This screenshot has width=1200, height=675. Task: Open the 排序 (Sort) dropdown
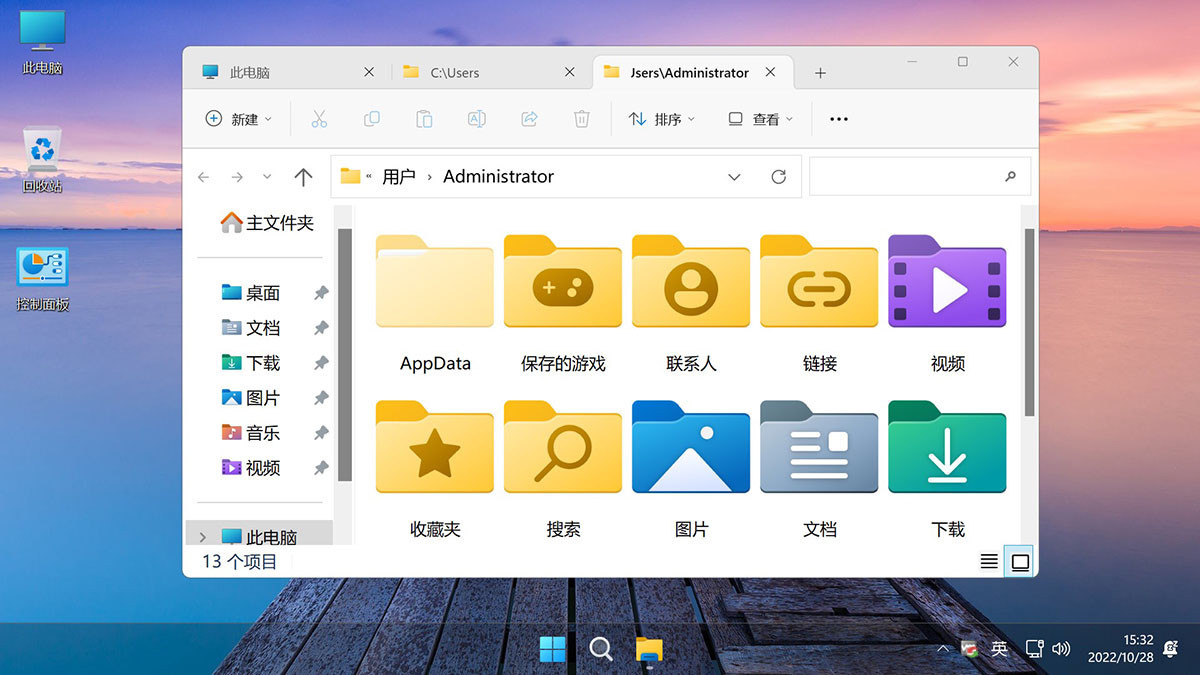point(662,118)
